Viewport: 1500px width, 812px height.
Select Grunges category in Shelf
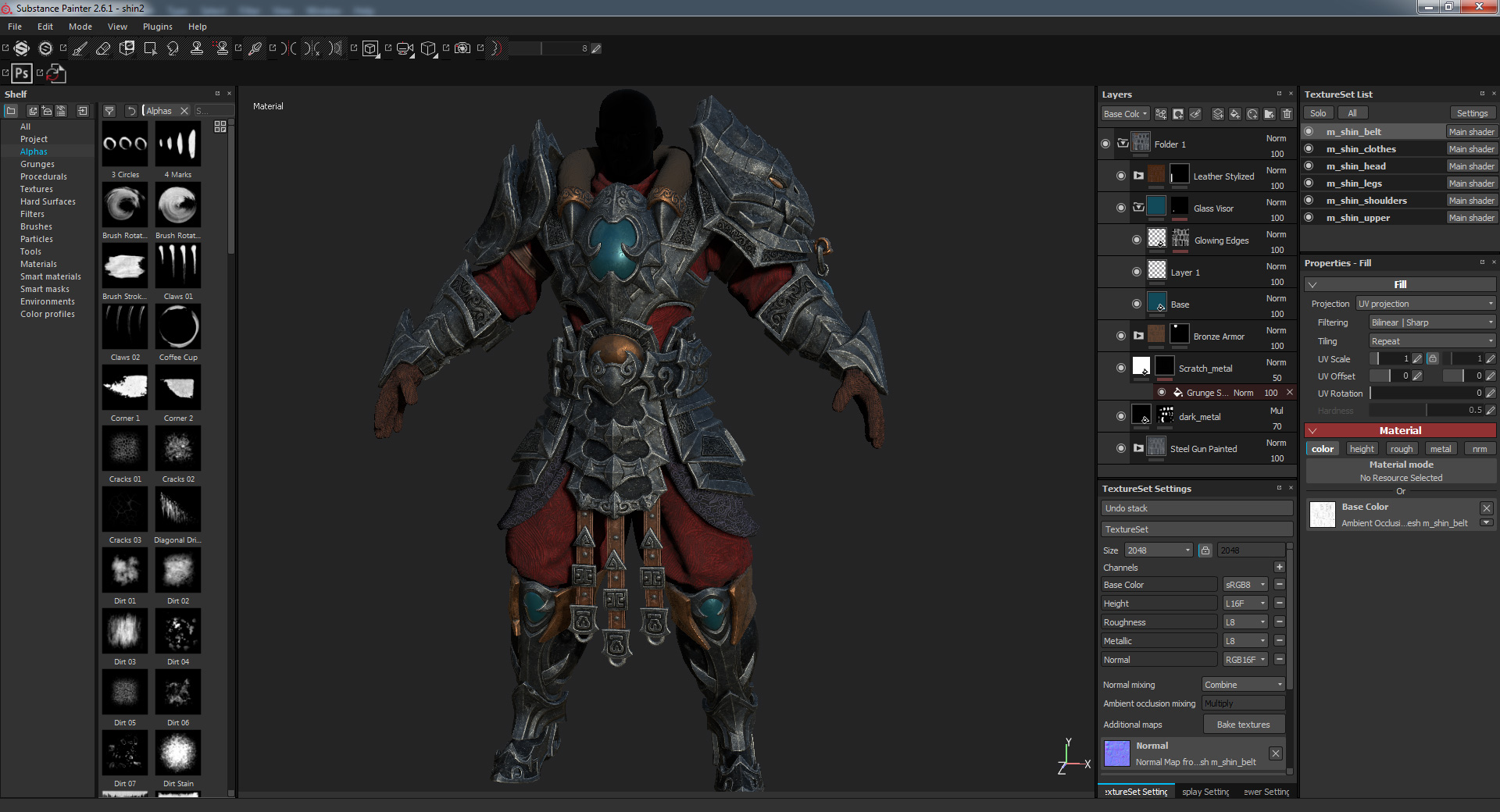click(x=37, y=164)
